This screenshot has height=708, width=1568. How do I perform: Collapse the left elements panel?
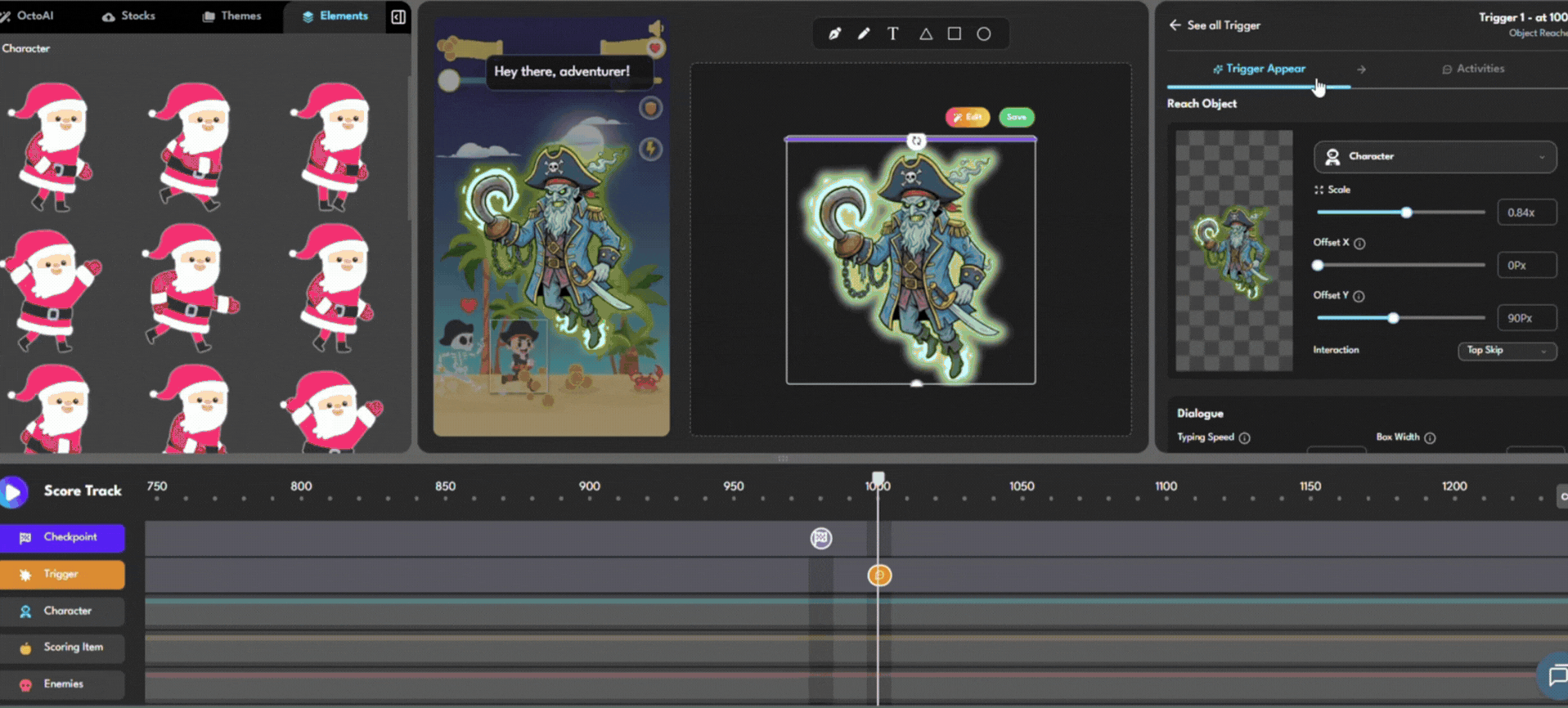click(x=398, y=17)
